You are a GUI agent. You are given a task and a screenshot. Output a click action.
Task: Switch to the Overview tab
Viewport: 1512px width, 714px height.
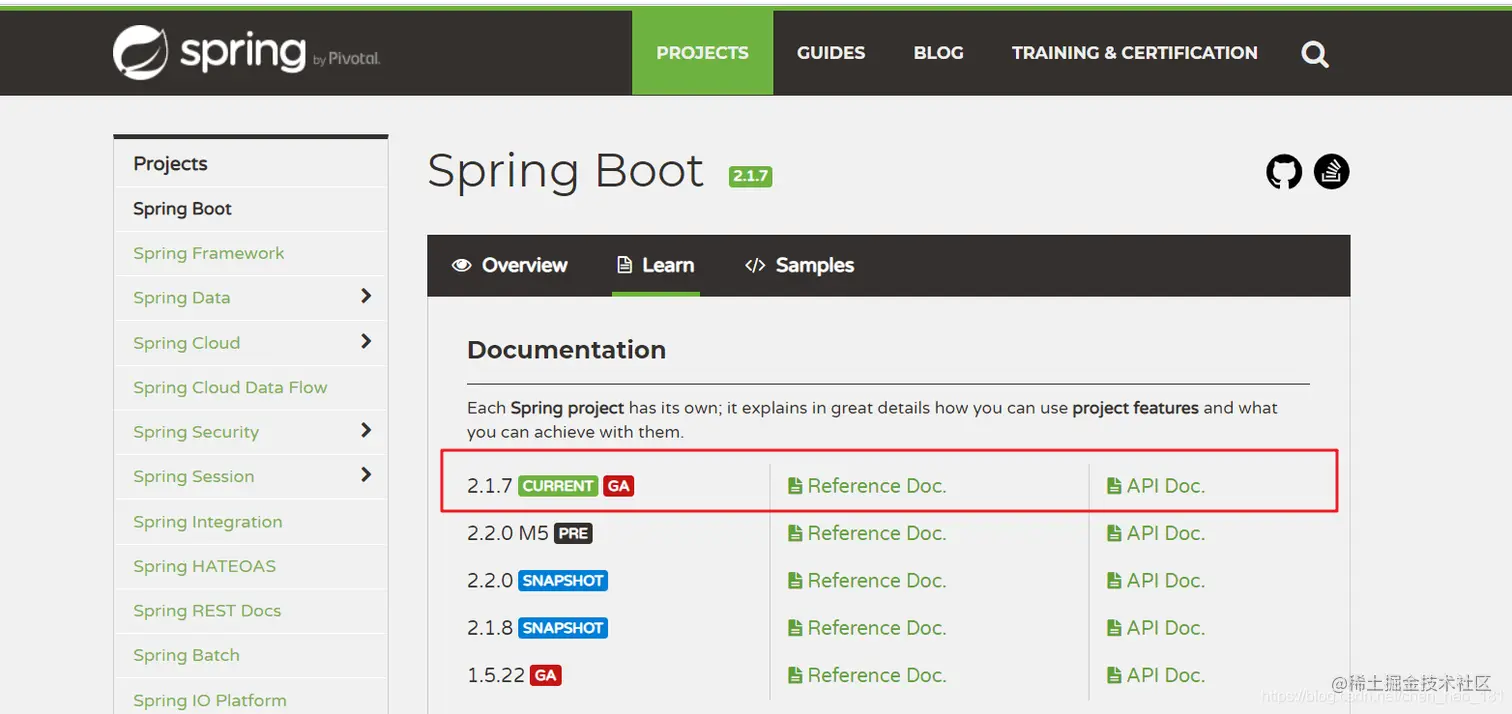pyautogui.click(x=510, y=265)
